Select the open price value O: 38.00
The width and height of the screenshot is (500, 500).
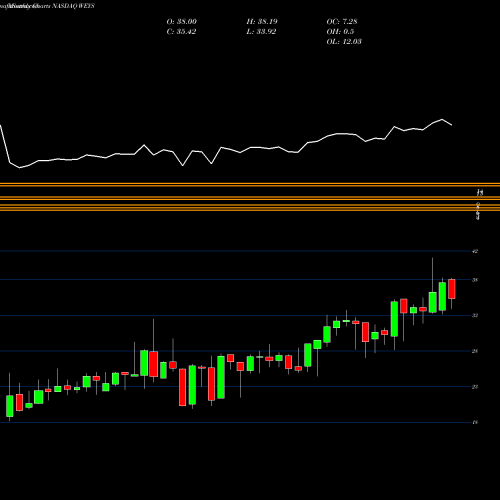182,22
